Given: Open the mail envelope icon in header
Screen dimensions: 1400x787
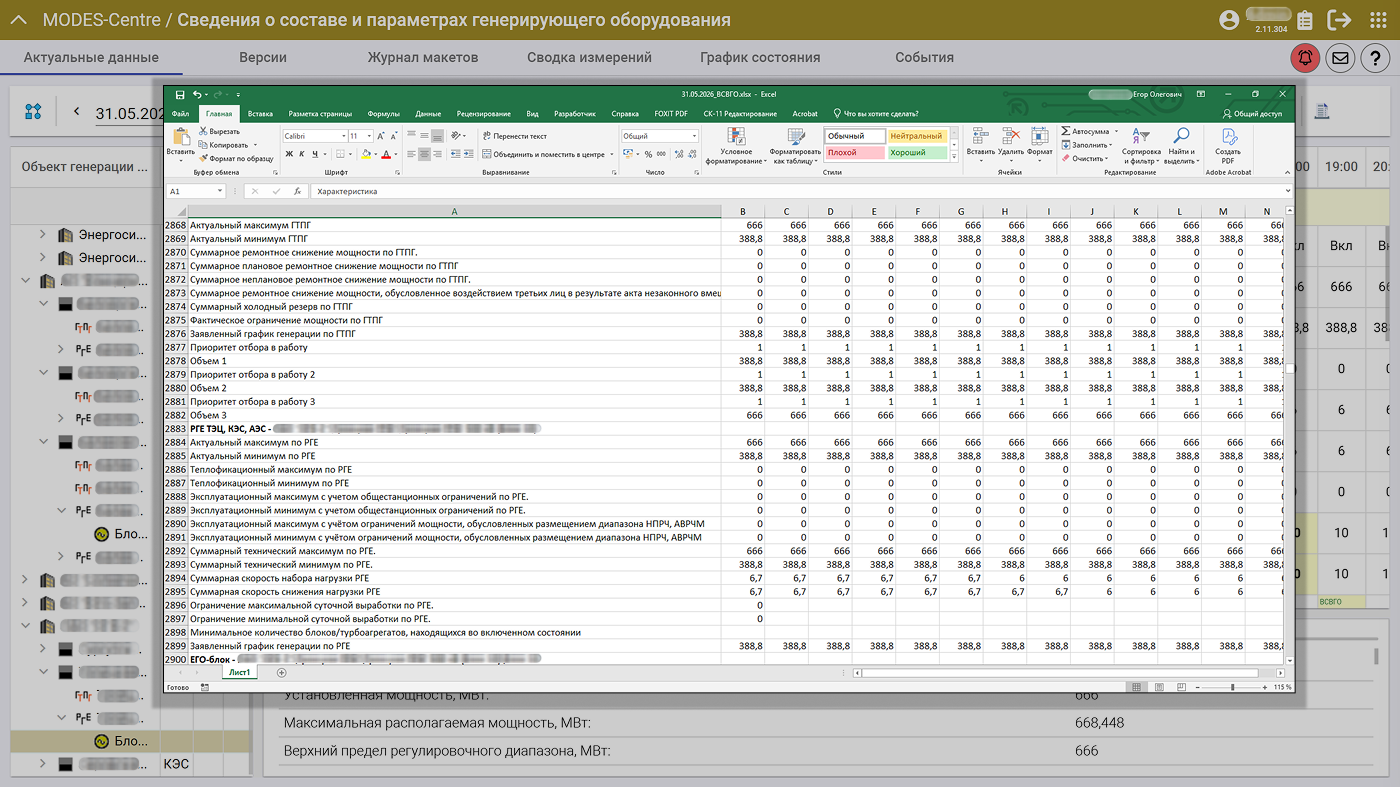Looking at the screenshot, I should (x=1340, y=58).
